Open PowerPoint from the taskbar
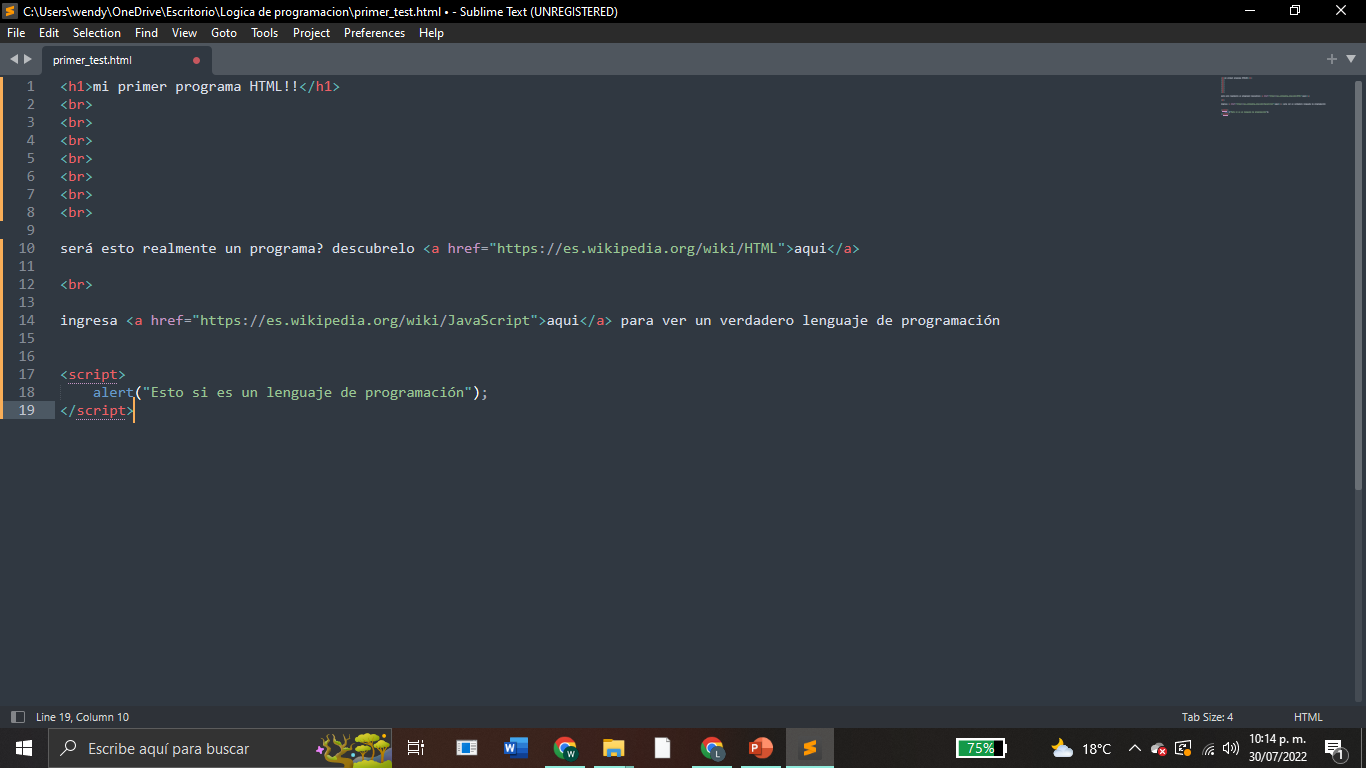This screenshot has height=768, width=1366. [761, 748]
